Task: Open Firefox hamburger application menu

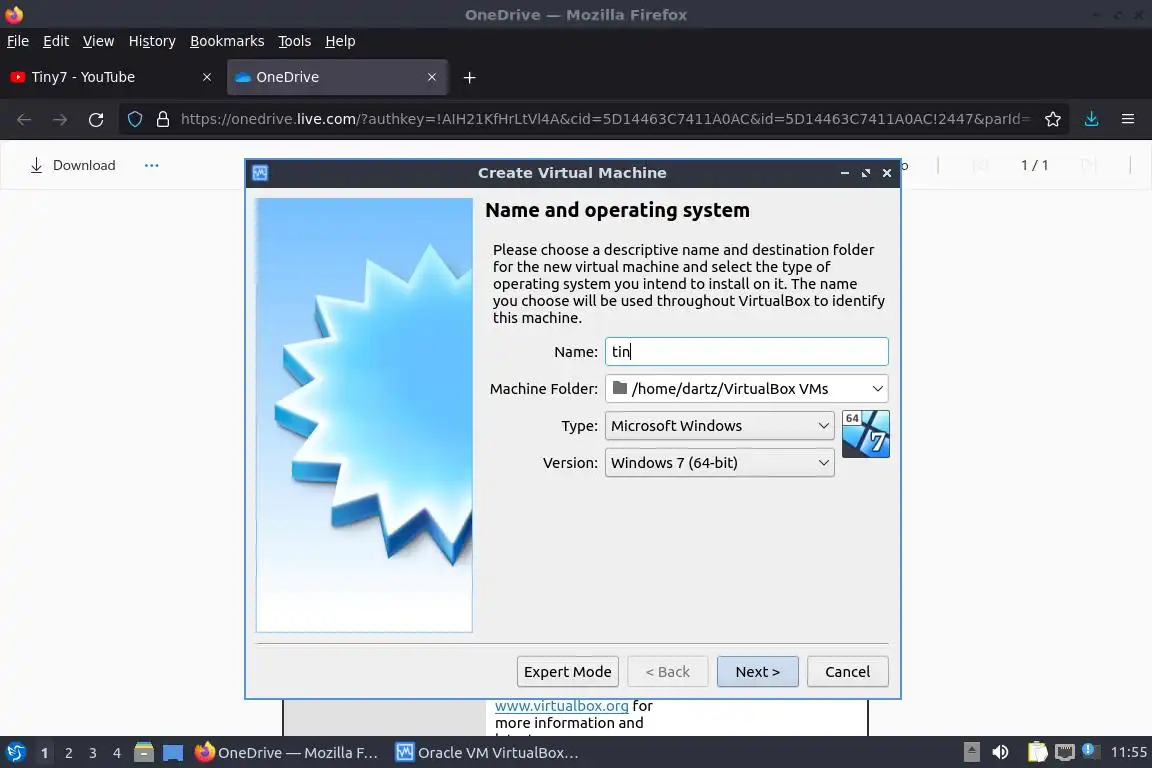Action: 1128,119
